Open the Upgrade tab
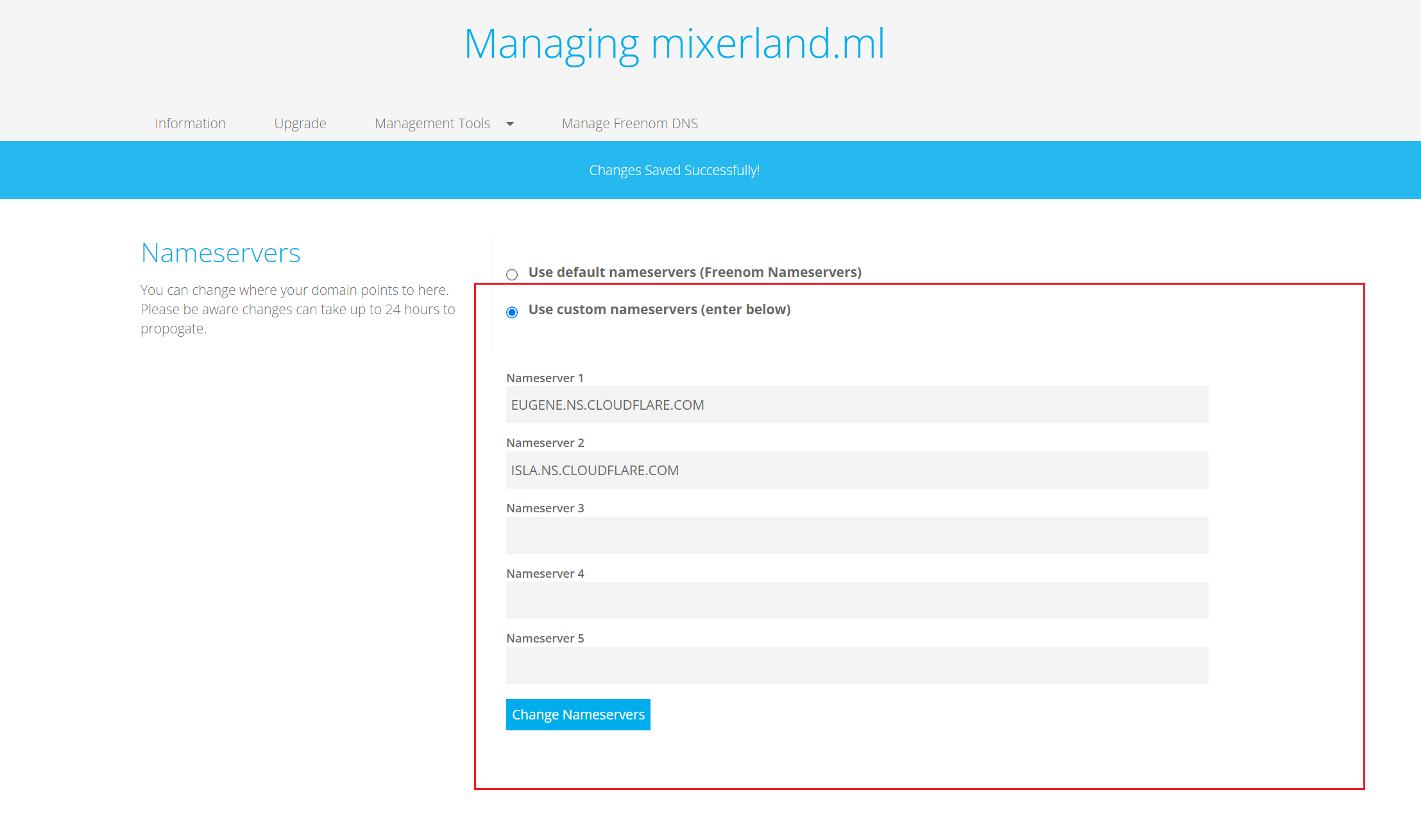 (x=300, y=123)
